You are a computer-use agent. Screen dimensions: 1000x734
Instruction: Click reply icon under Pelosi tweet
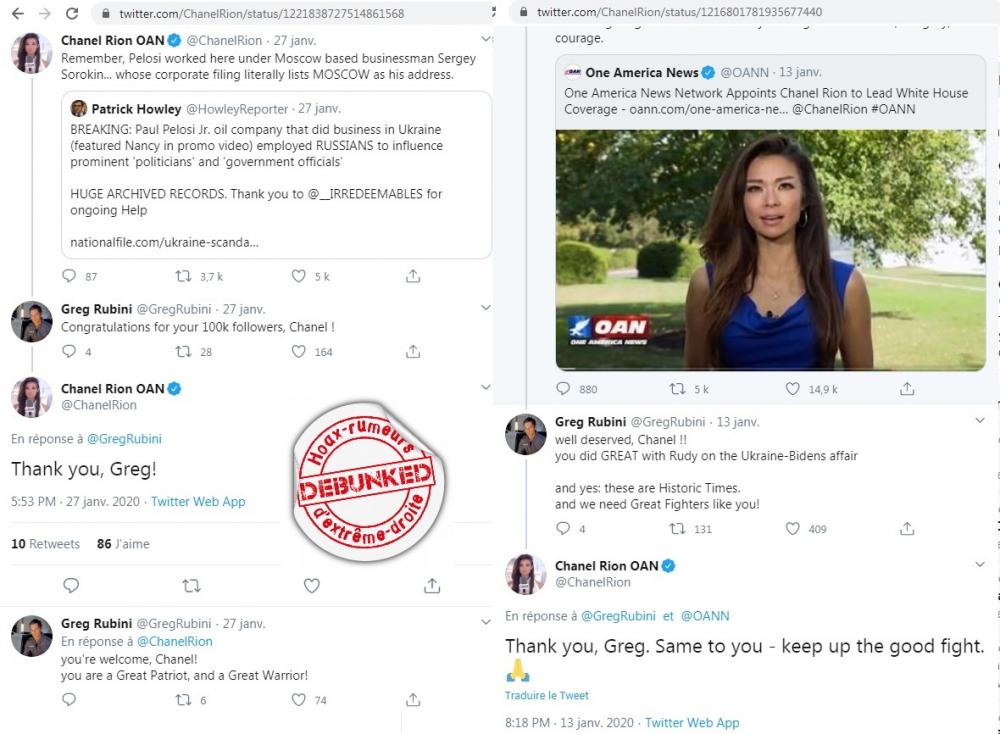68,276
